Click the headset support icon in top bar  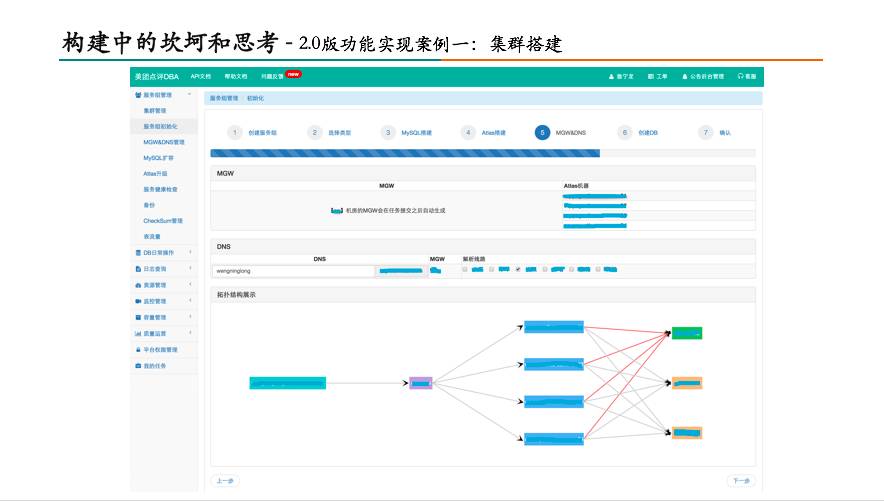(x=740, y=76)
